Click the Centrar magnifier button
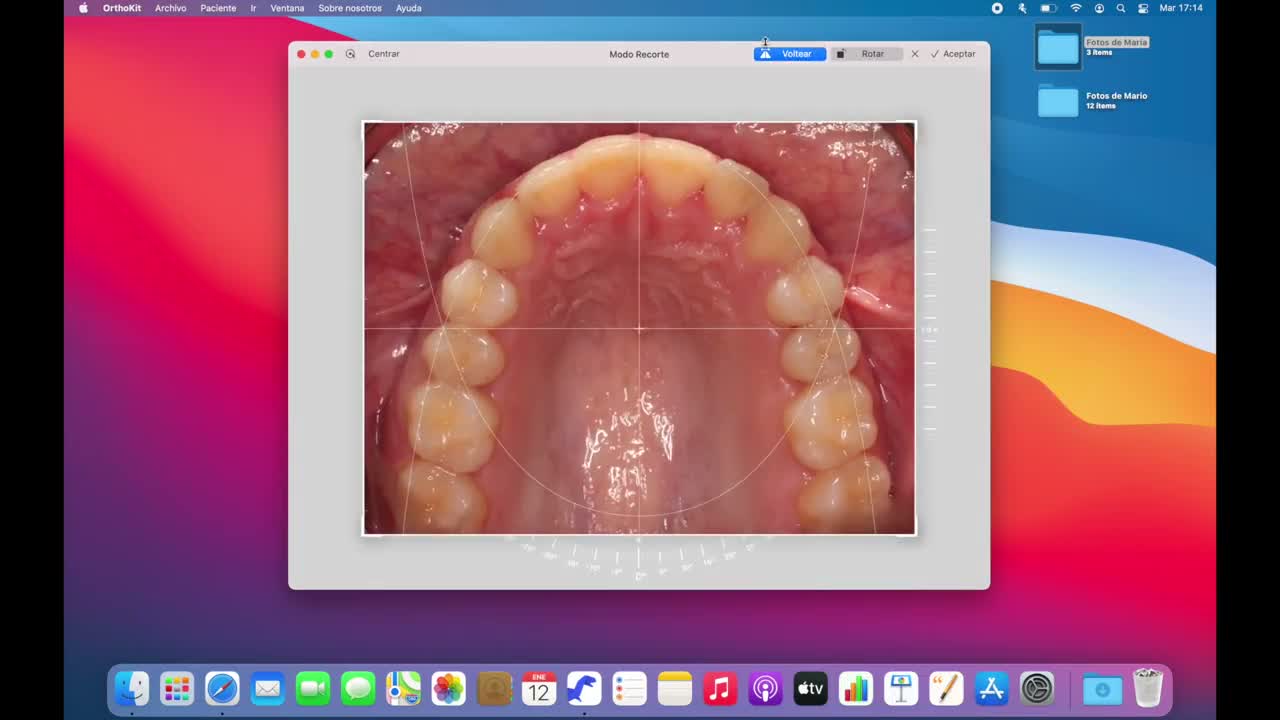 (350, 54)
